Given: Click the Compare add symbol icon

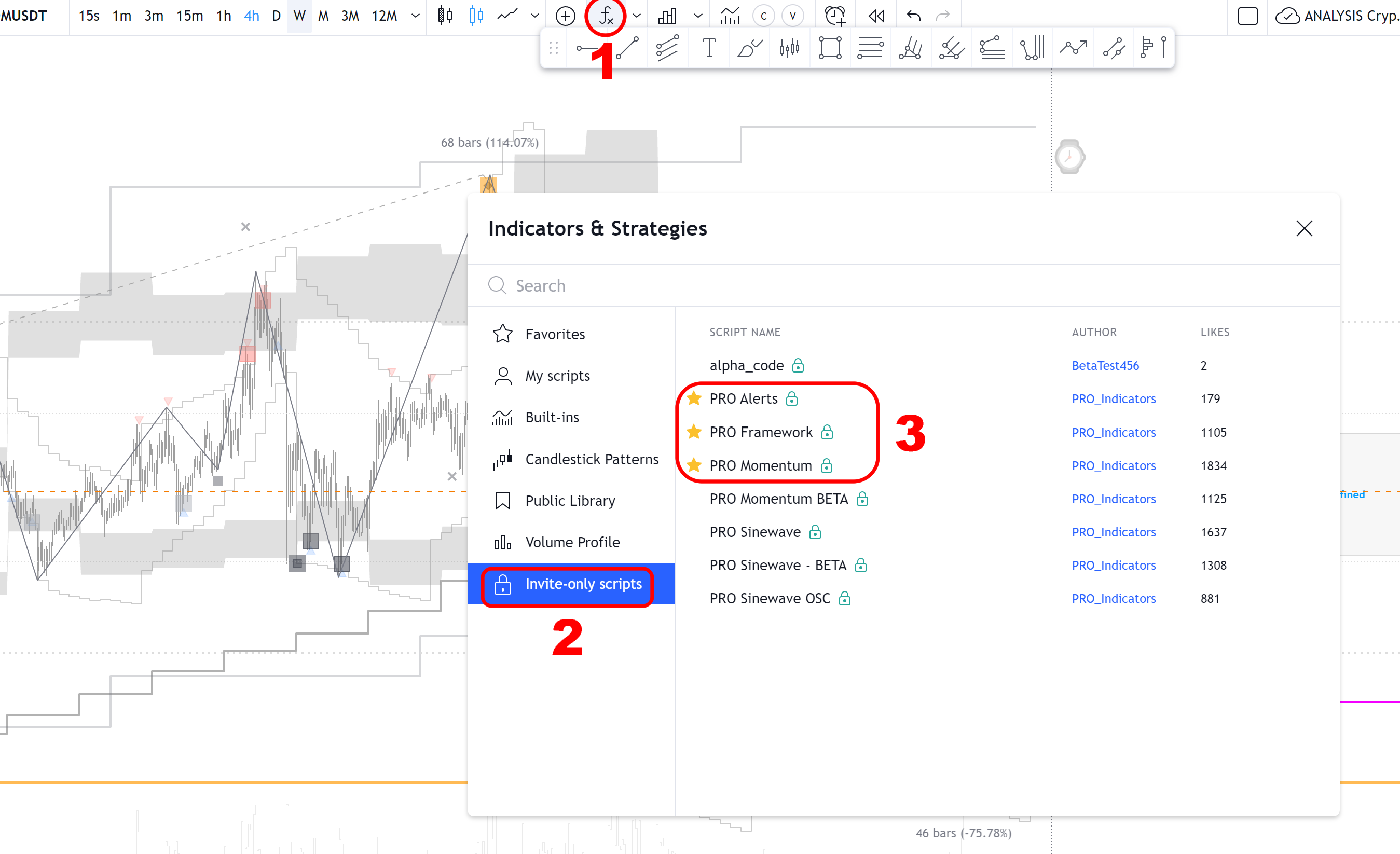Looking at the screenshot, I should tap(565, 16).
